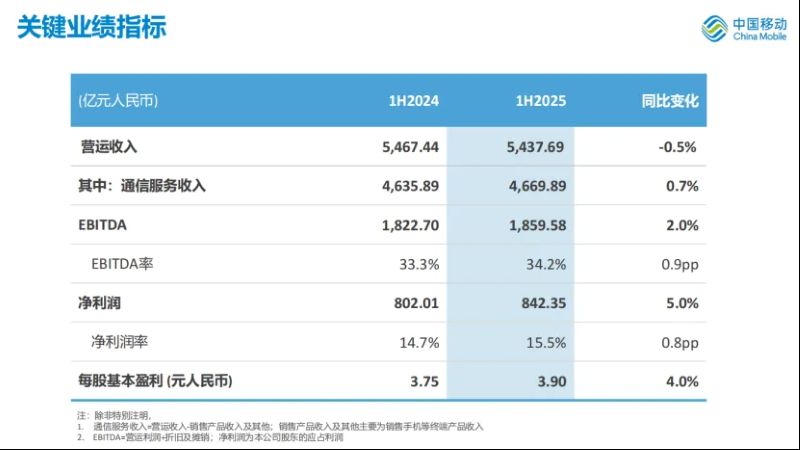The width and height of the screenshot is (800, 450).
Task: Click the slide title 关键业绩指标
Action: coord(92,27)
